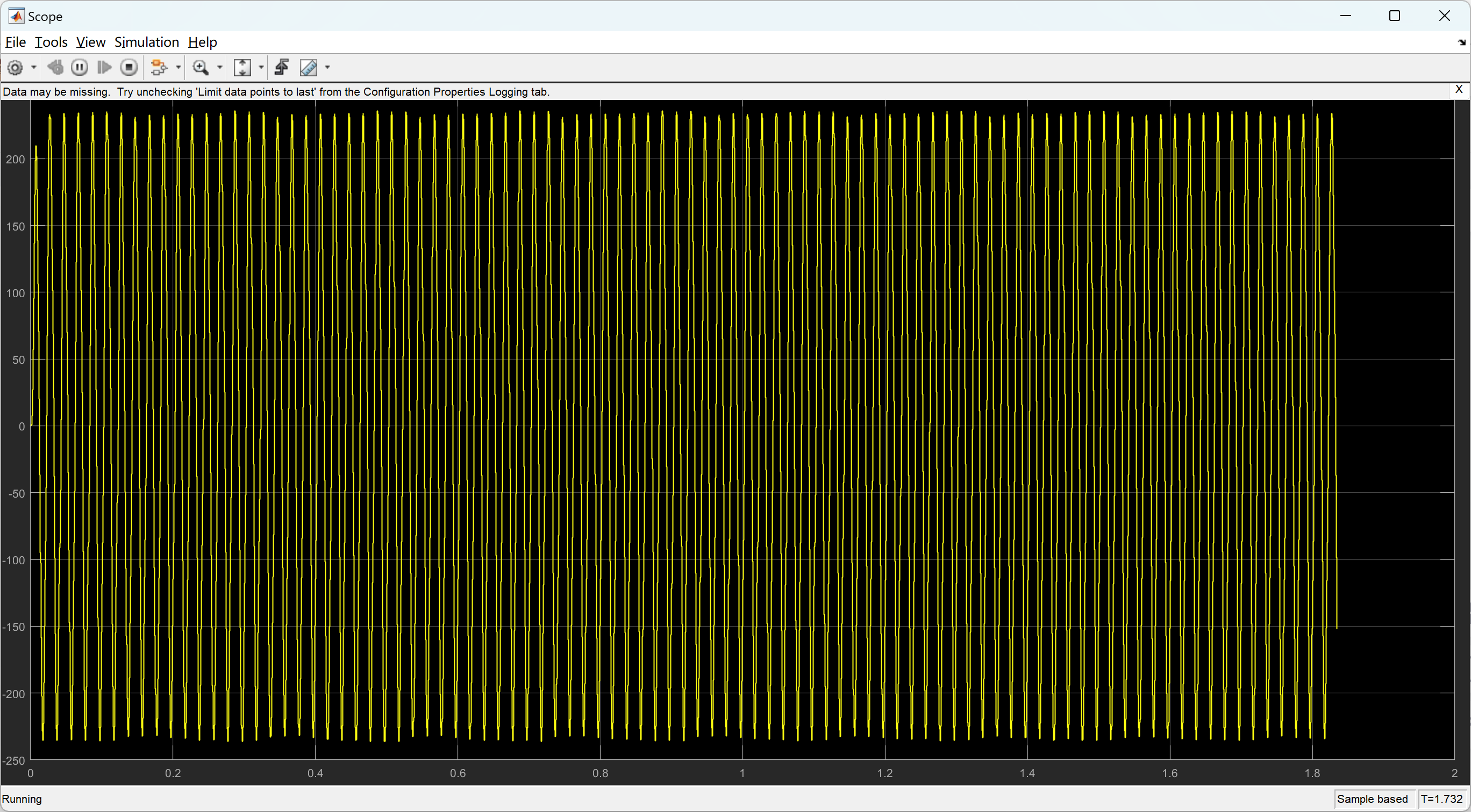Click the Step Back button
The height and width of the screenshot is (812, 1471).
point(55,68)
